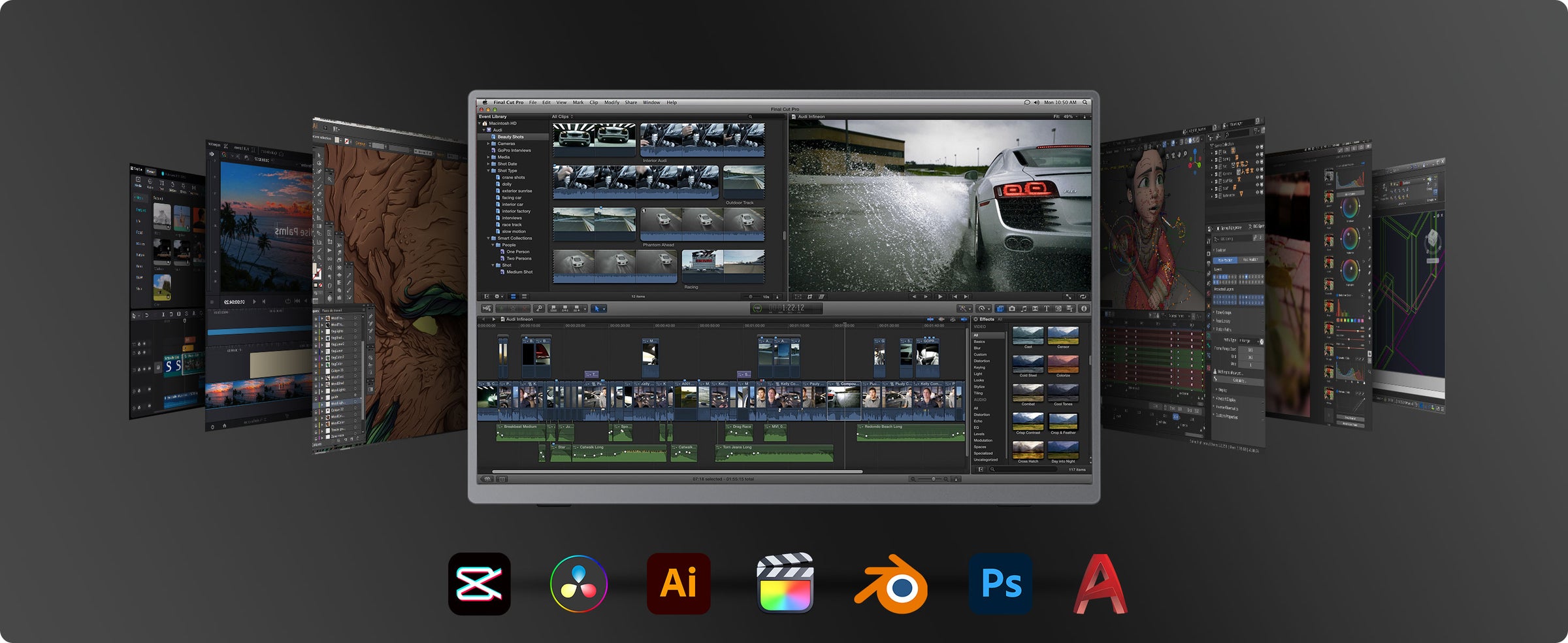Collapse the Smart Collections group

[489, 238]
